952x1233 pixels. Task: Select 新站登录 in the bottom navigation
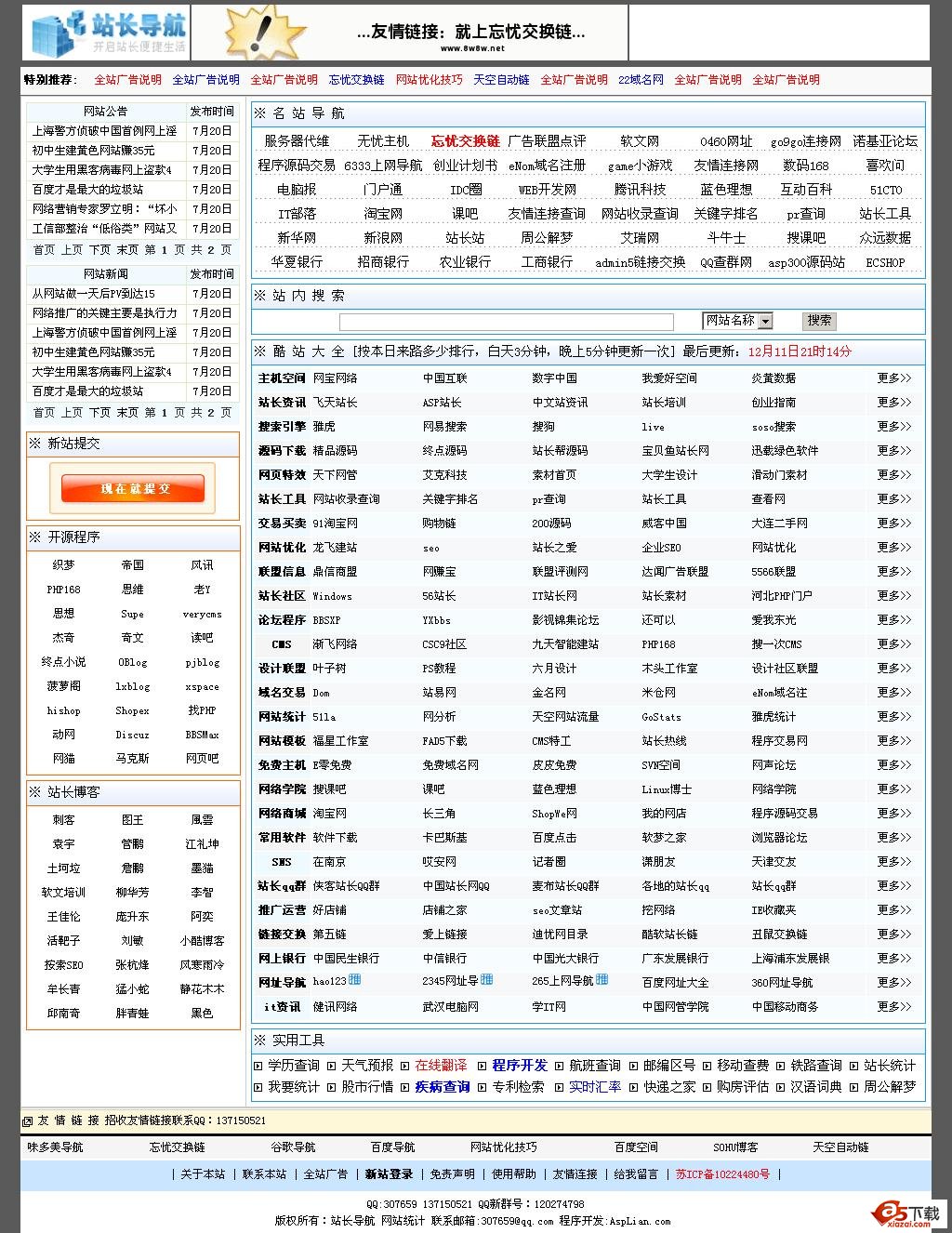click(390, 1173)
